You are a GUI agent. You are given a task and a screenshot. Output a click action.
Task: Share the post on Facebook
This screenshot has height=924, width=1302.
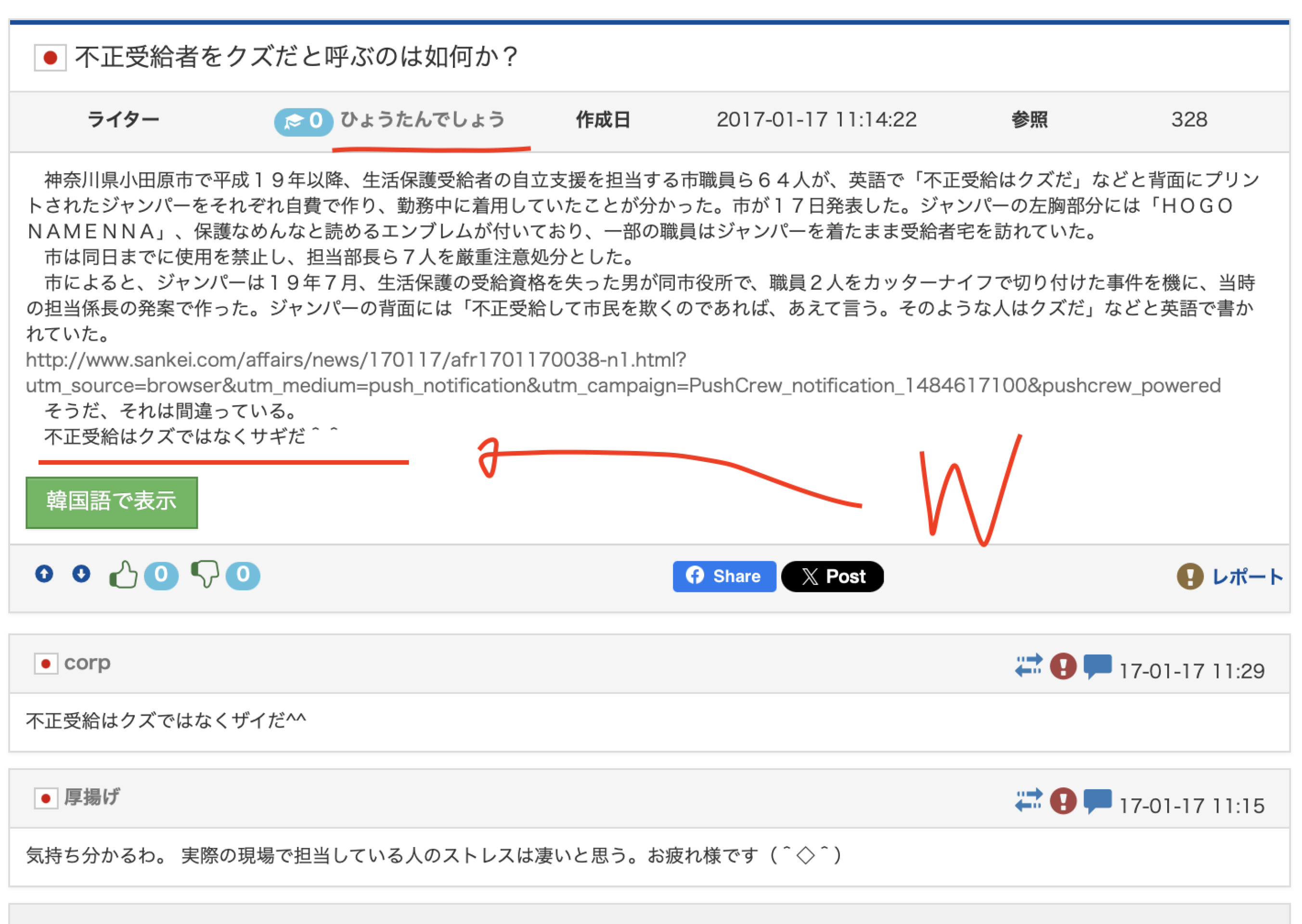pyautogui.click(x=724, y=577)
